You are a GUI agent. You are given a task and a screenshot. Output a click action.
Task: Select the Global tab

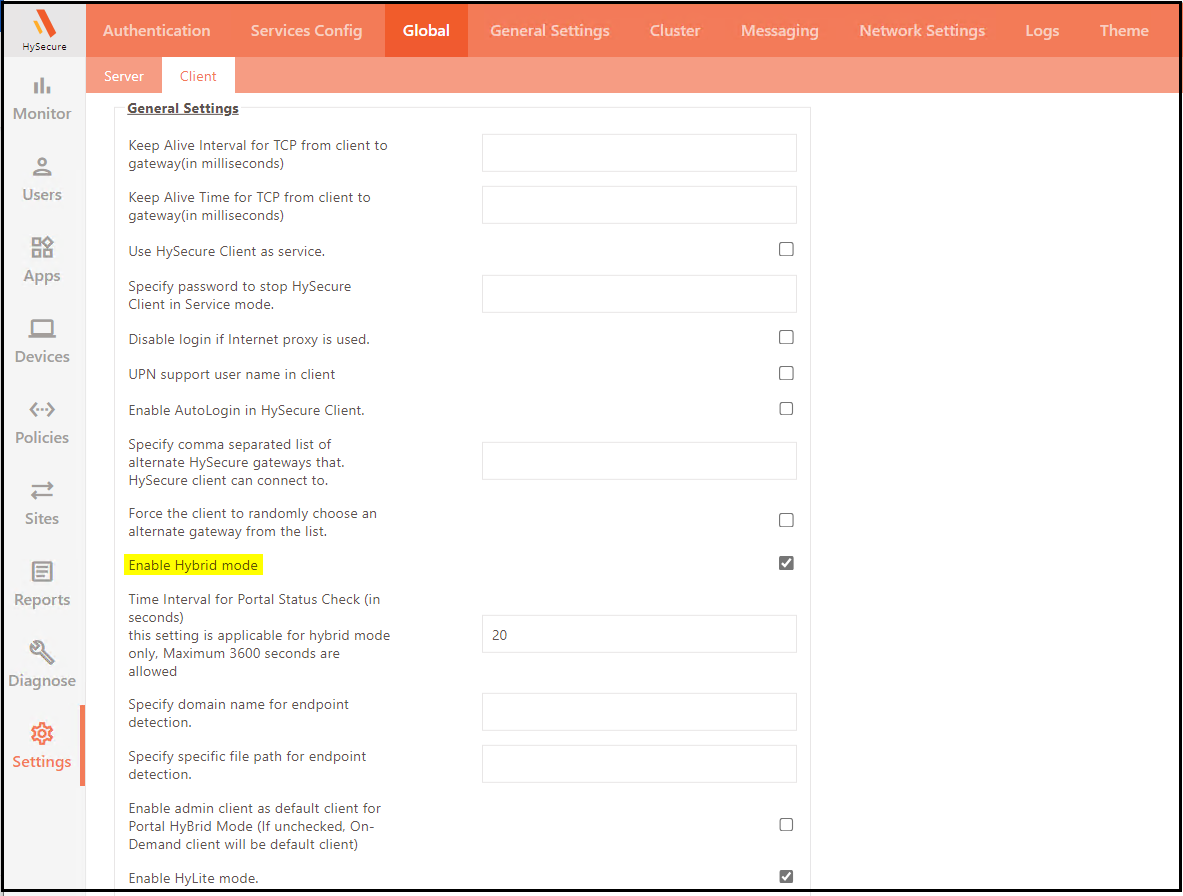tap(426, 31)
